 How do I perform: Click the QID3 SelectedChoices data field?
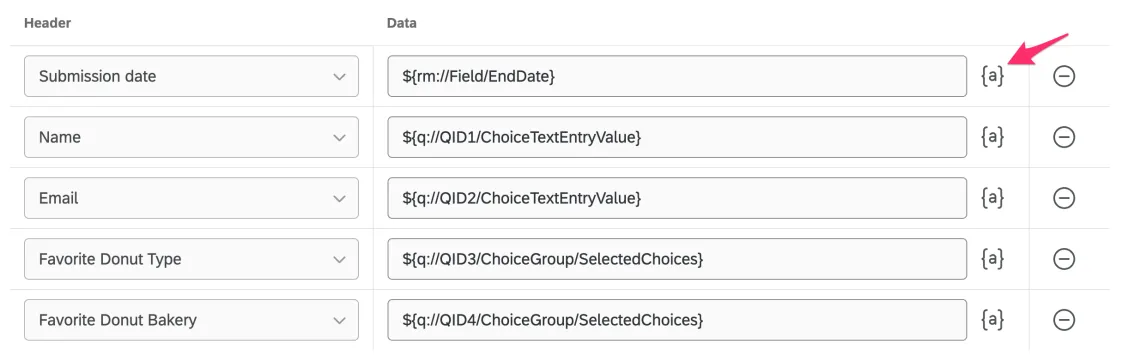[677, 259]
